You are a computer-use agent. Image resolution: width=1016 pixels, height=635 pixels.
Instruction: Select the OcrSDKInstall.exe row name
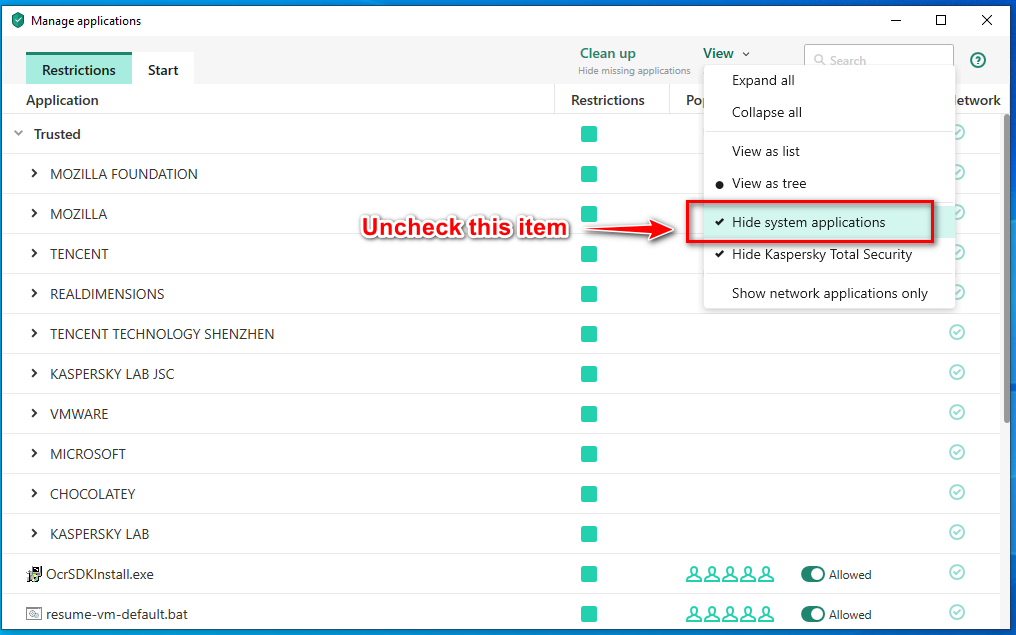(100, 575)
